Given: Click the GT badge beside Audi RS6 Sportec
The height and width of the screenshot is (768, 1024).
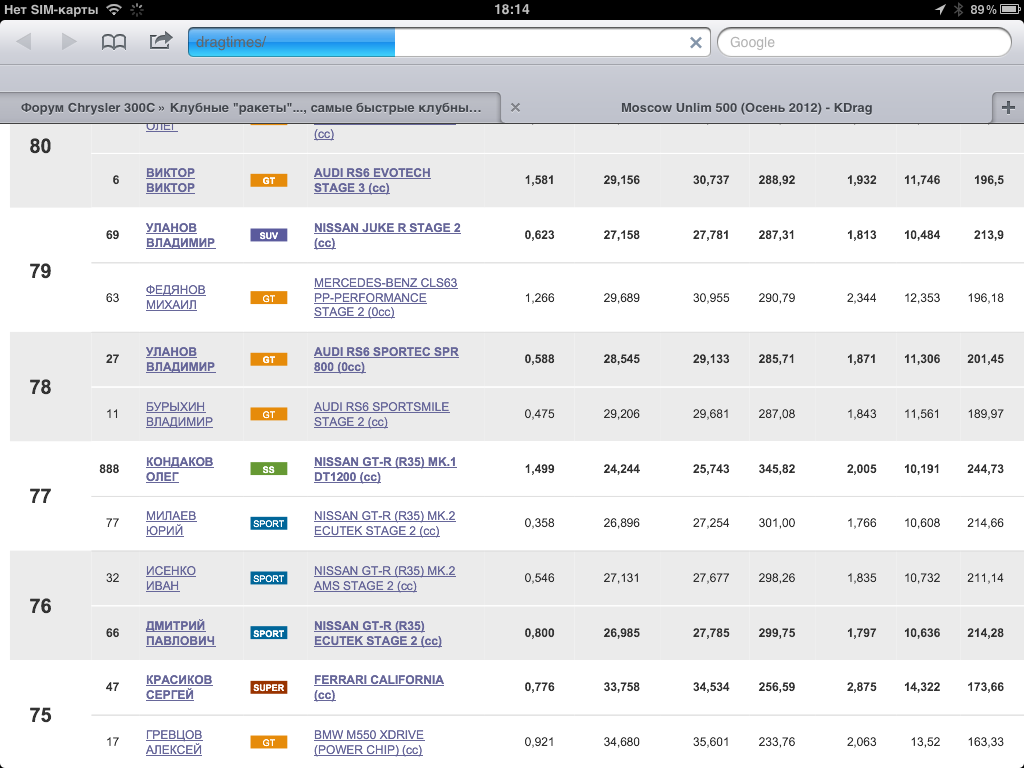Looking at the screenshot, I should [x=268, y=359].
